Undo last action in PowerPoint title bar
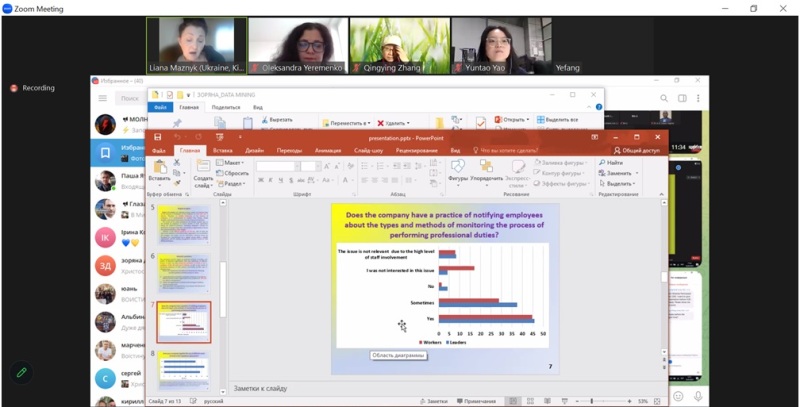This screenshot has width=800, height=407. pos(178,137)
